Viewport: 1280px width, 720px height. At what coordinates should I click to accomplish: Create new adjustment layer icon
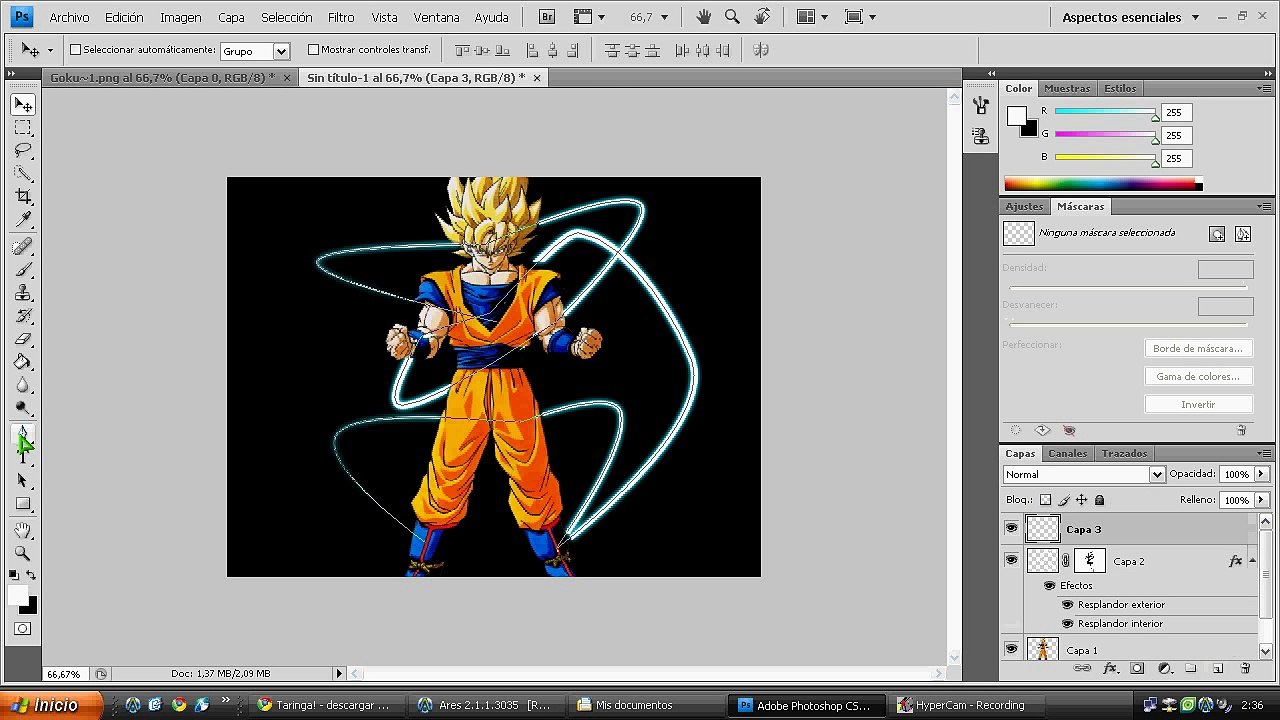[x=1164, y=668]
